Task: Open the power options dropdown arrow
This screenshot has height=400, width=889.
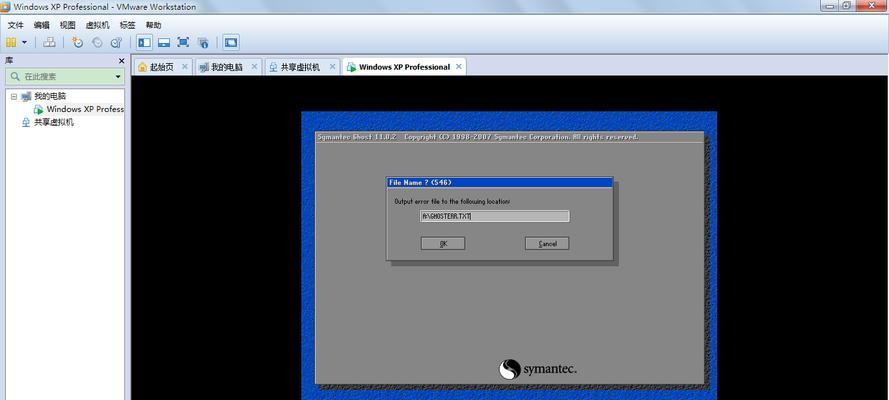Action: pos(24,42)
